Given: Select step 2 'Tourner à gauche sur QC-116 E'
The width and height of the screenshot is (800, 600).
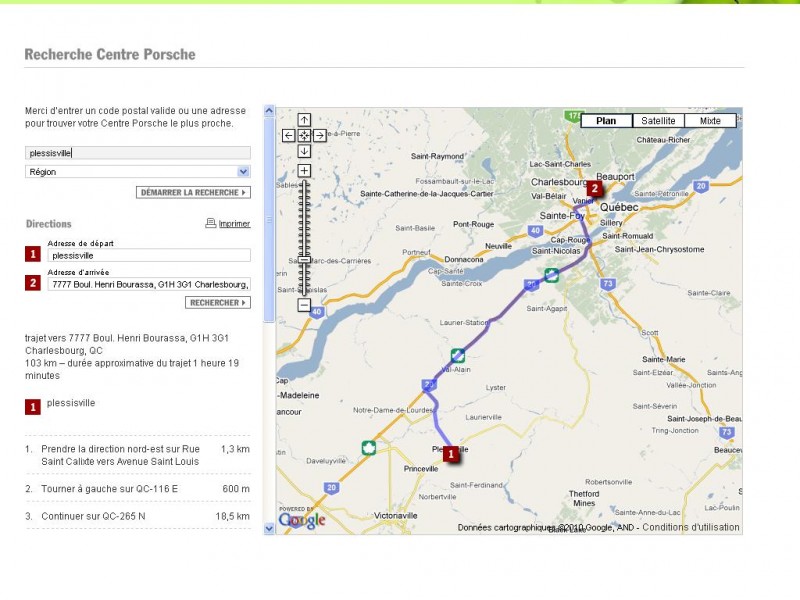Looking at the screenshot, I should [x=138, y=489].
